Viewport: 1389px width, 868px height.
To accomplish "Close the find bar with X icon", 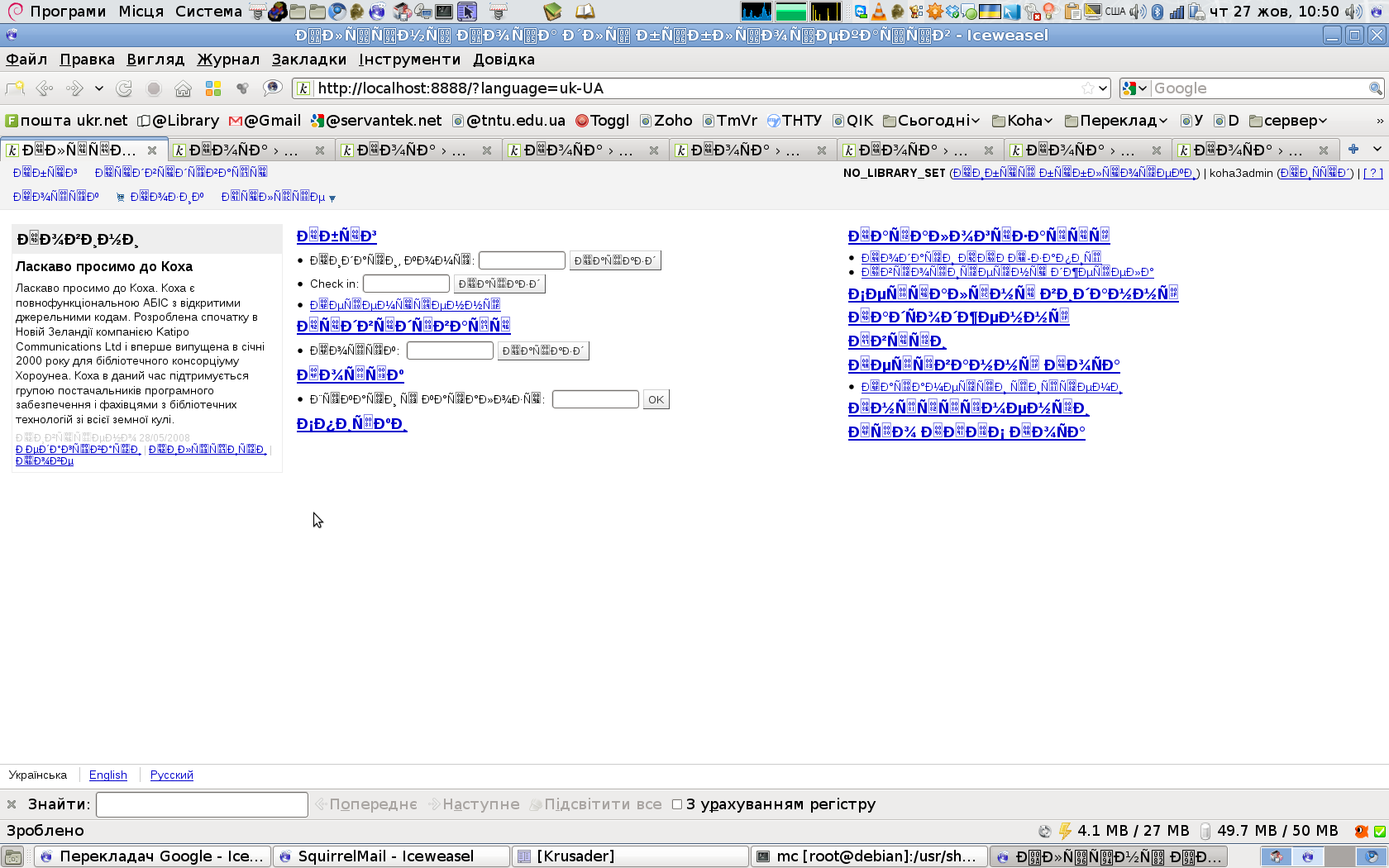I will coord(12,804).
